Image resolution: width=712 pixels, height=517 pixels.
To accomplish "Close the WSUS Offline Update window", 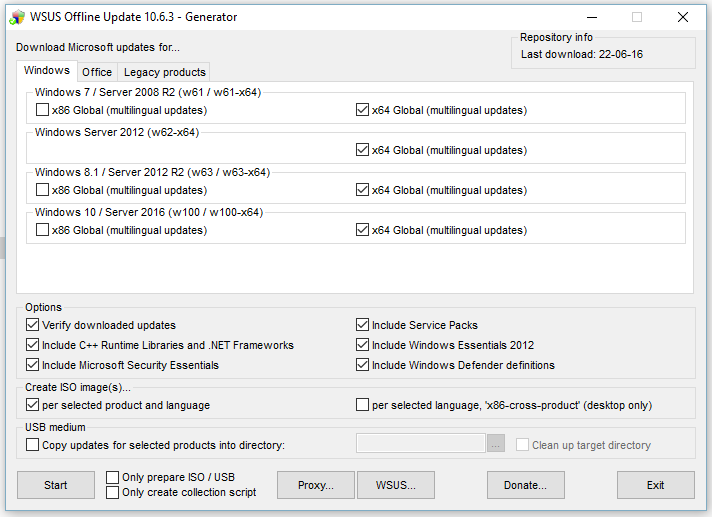I will click(x=682, y=17).
